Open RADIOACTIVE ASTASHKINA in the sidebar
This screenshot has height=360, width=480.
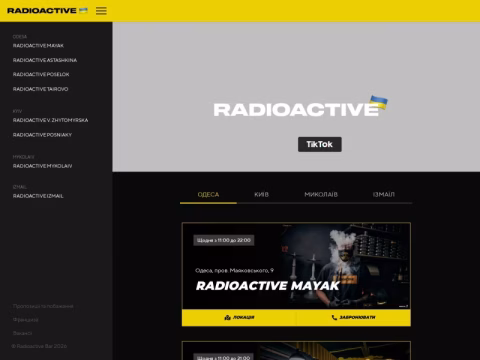(45, 60)
